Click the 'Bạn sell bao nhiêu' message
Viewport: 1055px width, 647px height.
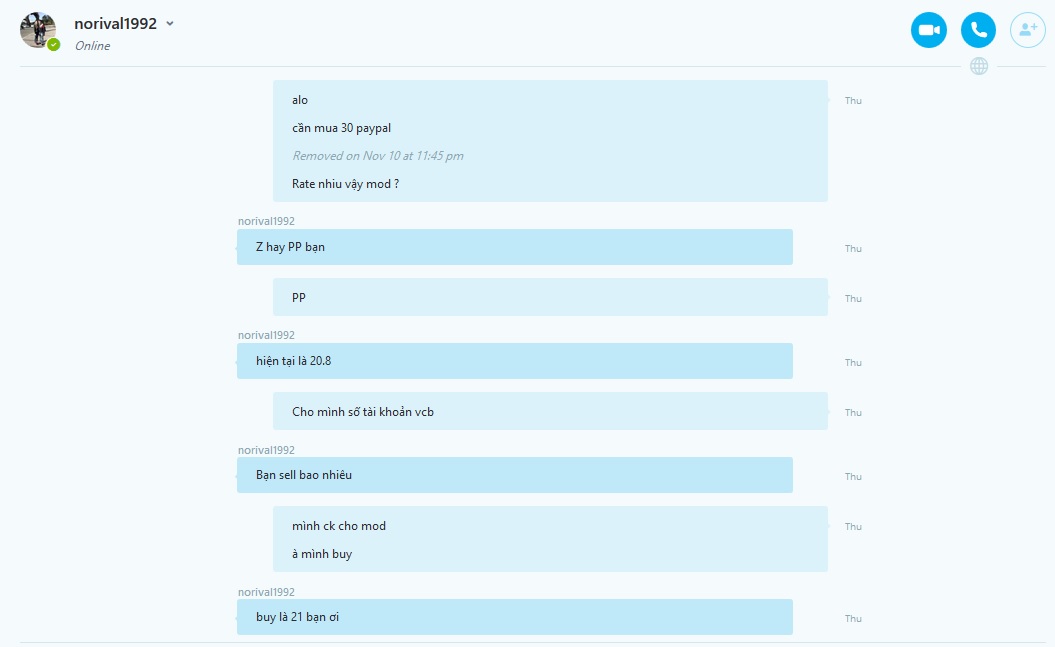(515, 475)
